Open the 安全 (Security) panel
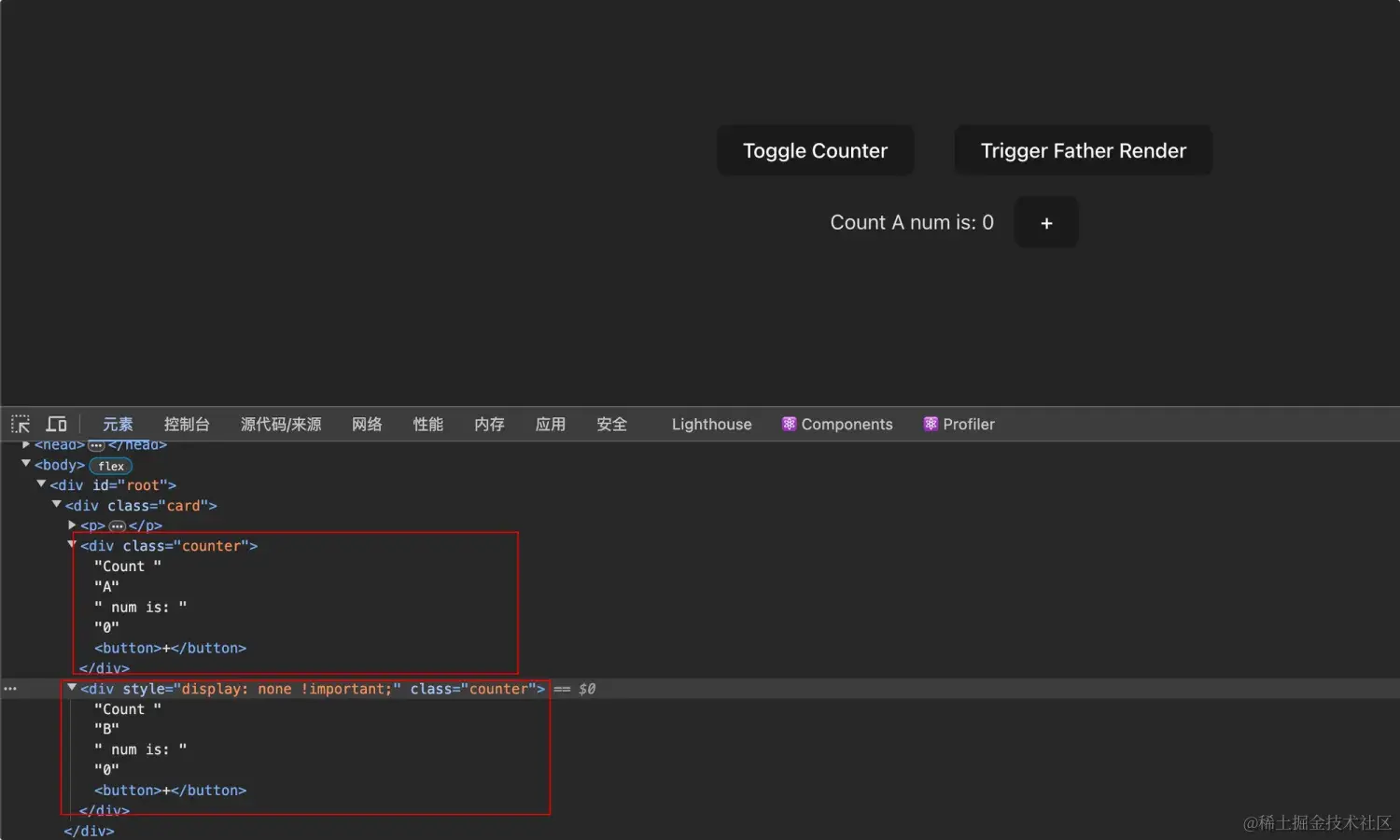 point(611,424)
